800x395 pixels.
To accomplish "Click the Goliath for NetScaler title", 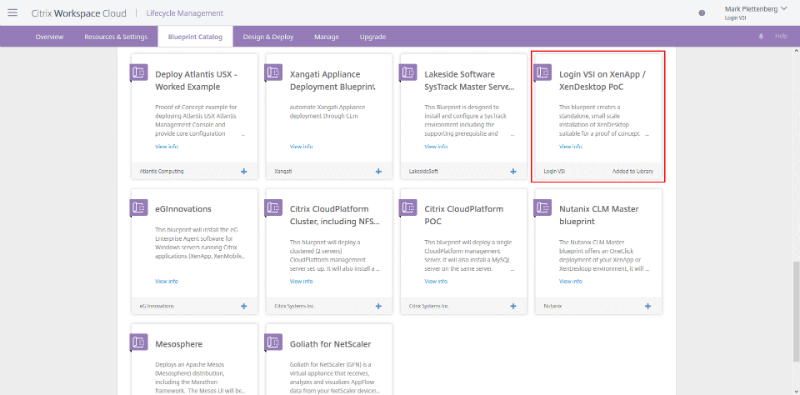I will pos(330,344).
